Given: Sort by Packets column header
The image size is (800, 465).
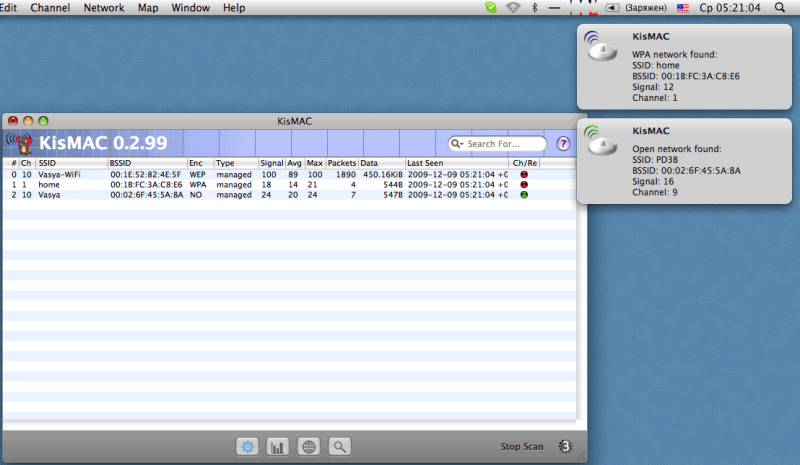Looking at the screenshot, I should (342, 163).
